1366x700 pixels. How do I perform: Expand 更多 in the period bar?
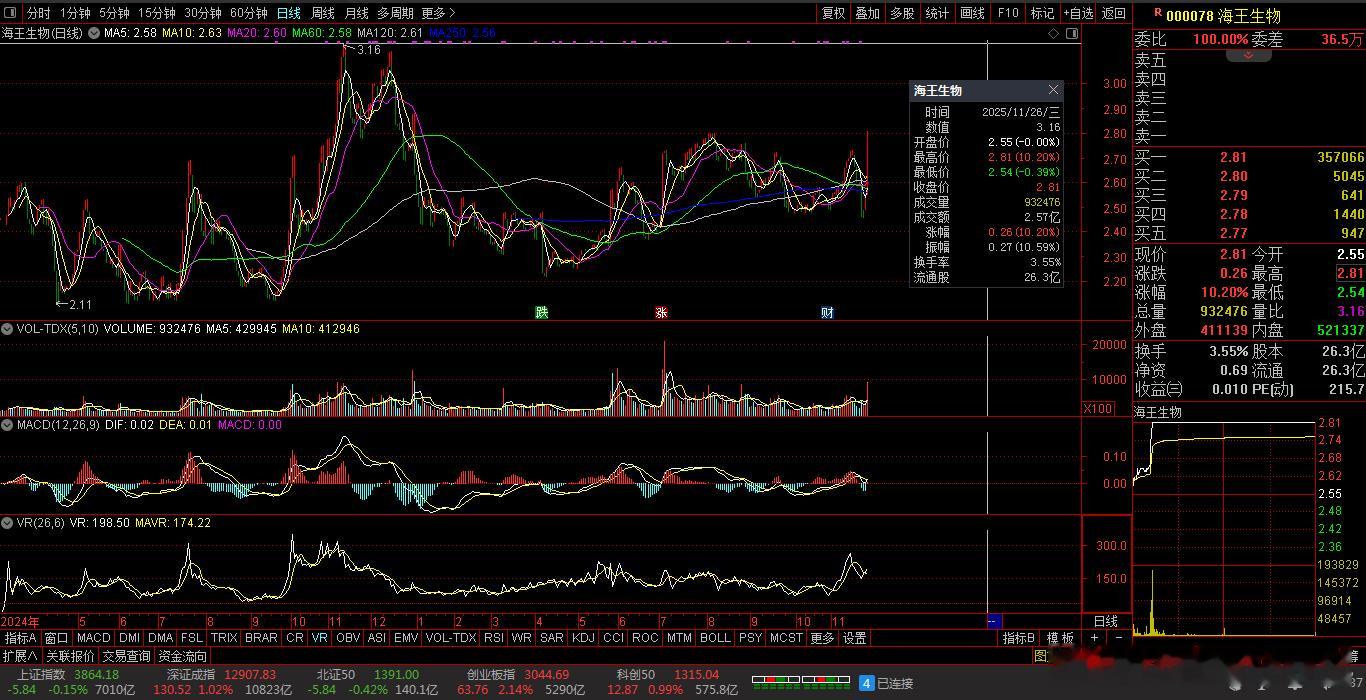[x=439, y=13]
